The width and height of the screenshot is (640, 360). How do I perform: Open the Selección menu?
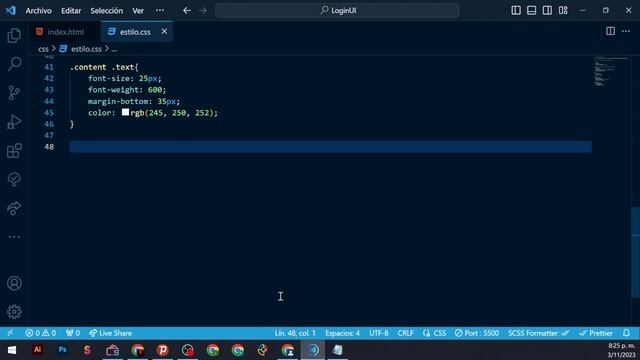[107, 11]
